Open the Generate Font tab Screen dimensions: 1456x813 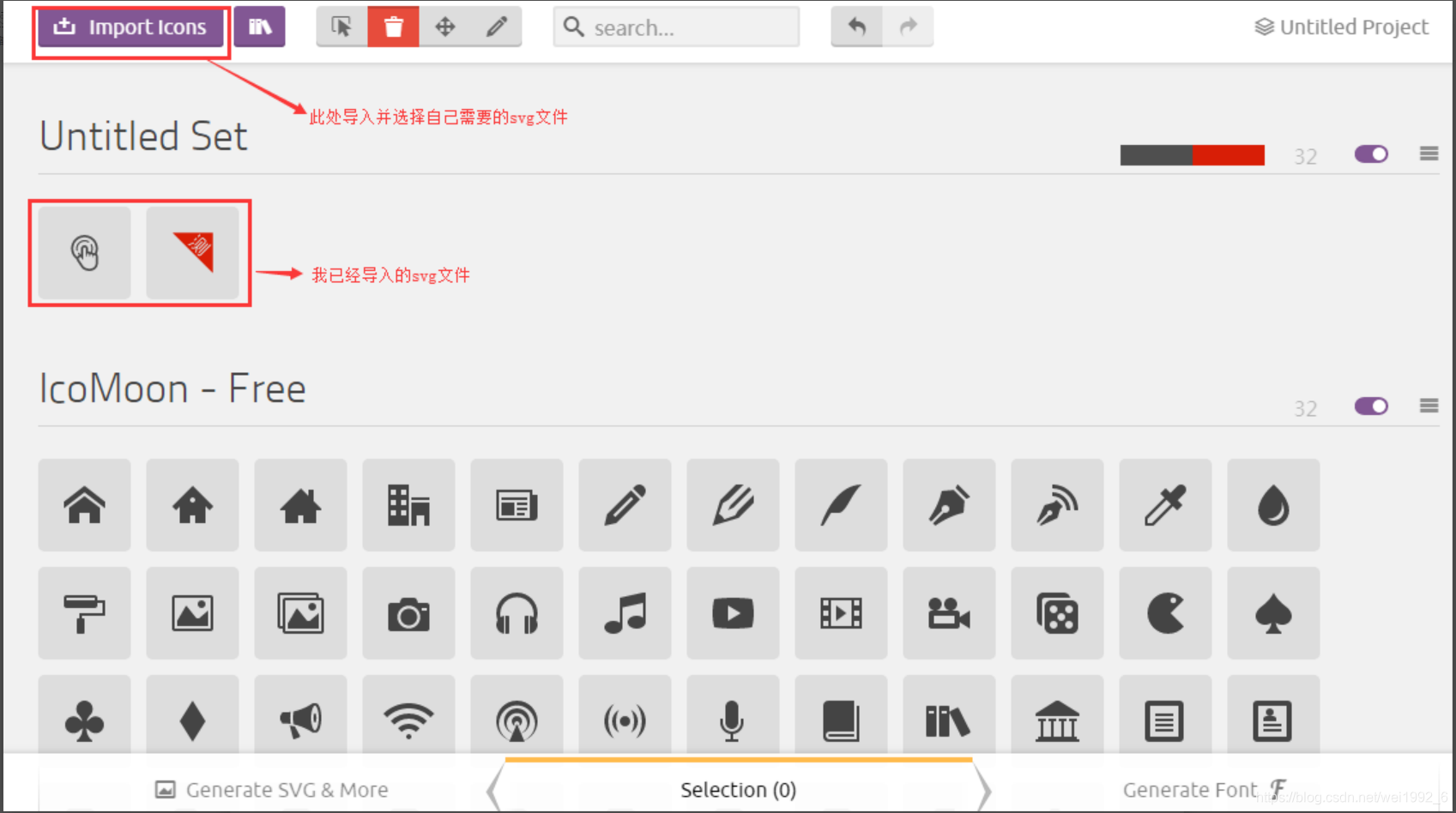(x=1204, y=789)
